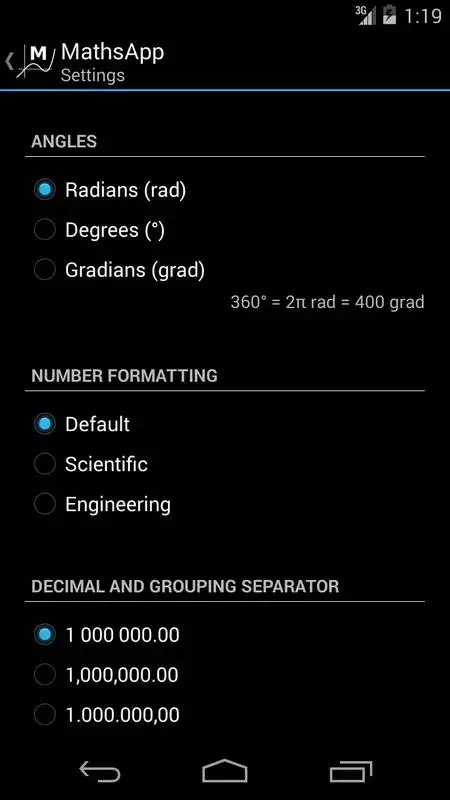
Task: Tap the 360° = 2π rad conversion note
Action: [327, 303]
